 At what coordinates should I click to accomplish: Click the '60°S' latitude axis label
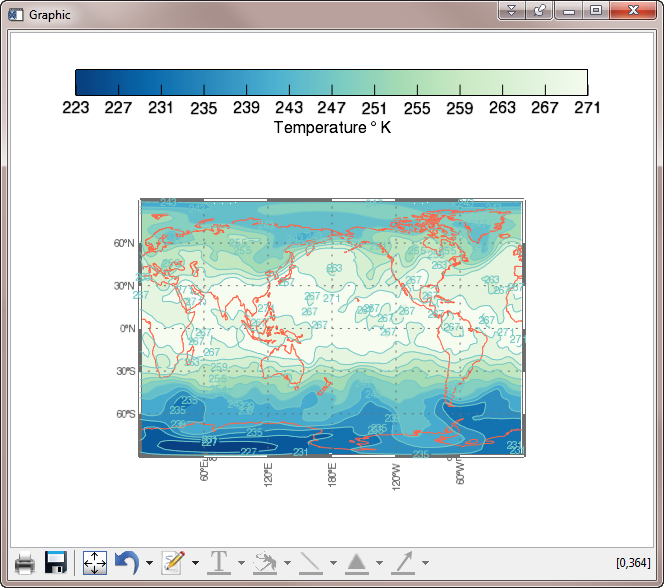pyautogui.click(x=126, y=414)
